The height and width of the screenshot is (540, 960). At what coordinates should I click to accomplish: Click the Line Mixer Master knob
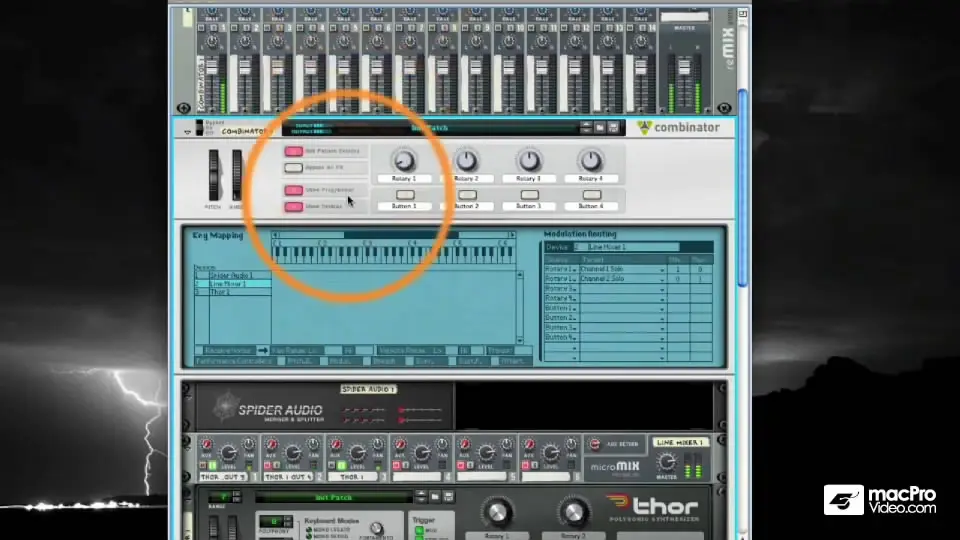pyautogui.click(x=666, y=462)
